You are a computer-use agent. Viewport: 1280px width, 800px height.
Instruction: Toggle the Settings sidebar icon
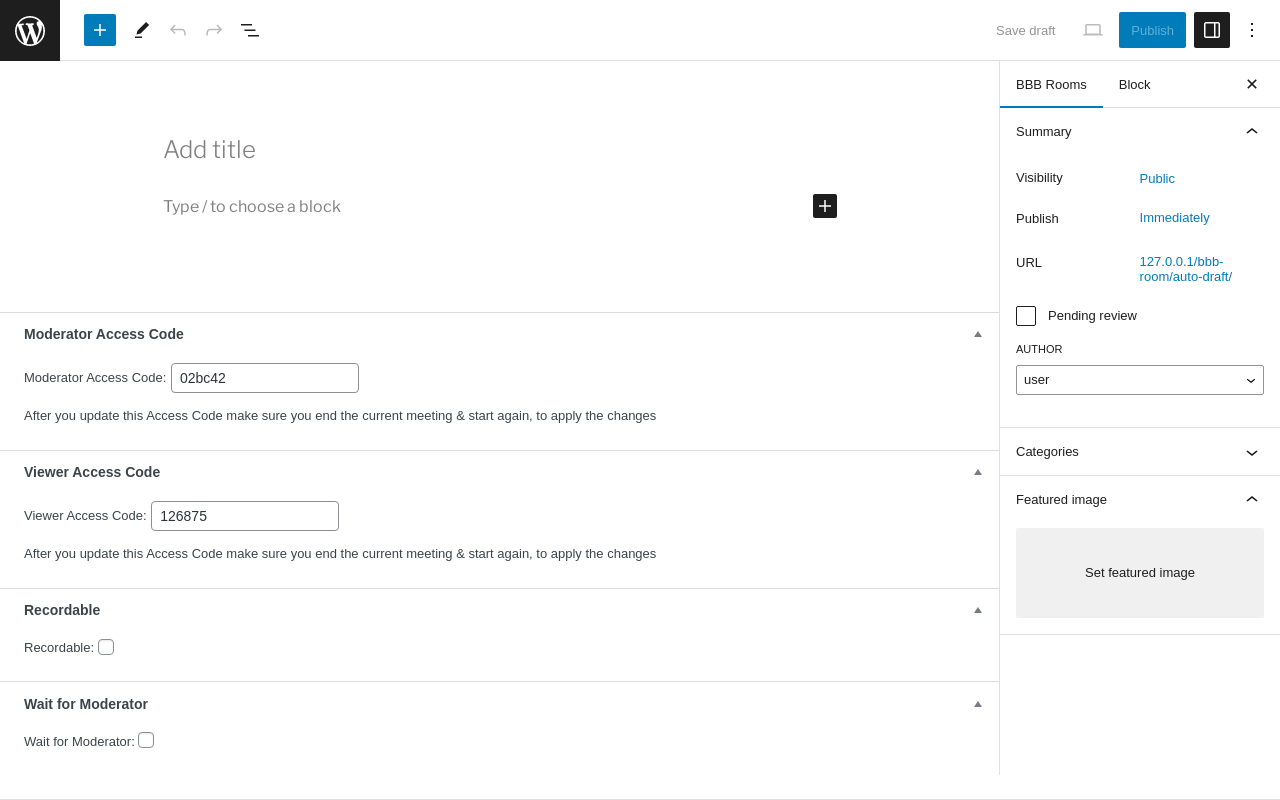[x=1212, y=30]
